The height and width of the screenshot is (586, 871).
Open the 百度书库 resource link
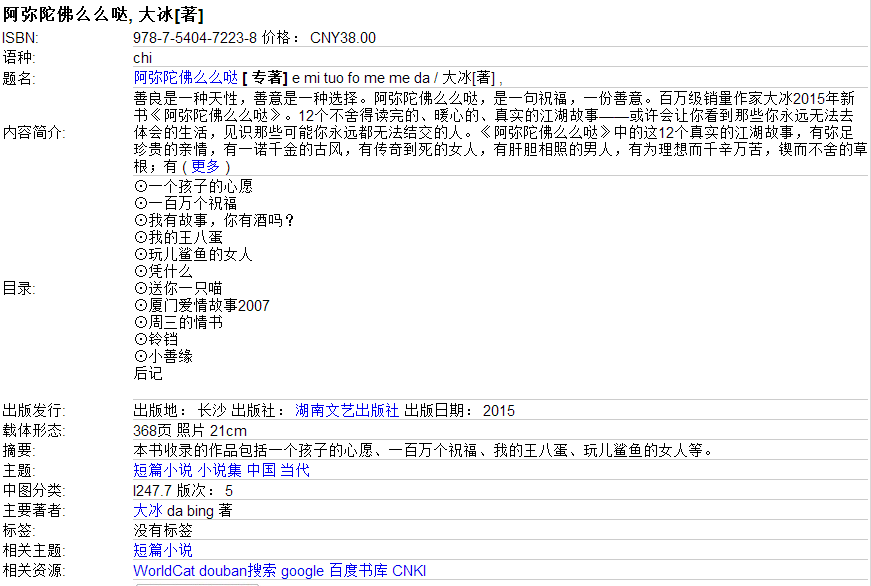(x=358, y=570)
